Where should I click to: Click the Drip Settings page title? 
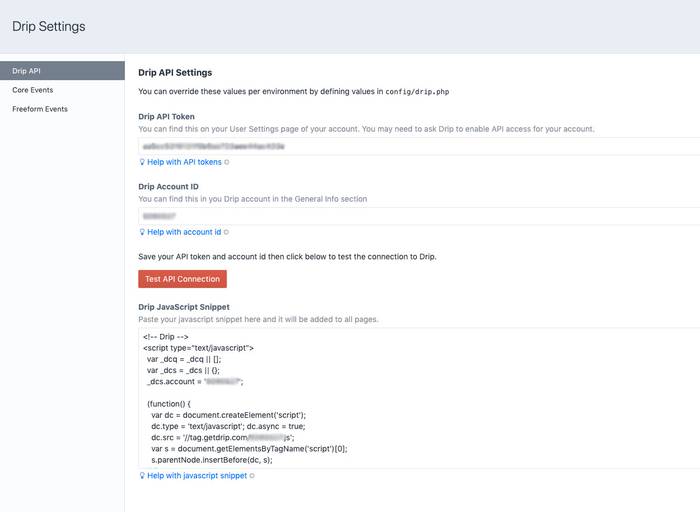(49, 27)
